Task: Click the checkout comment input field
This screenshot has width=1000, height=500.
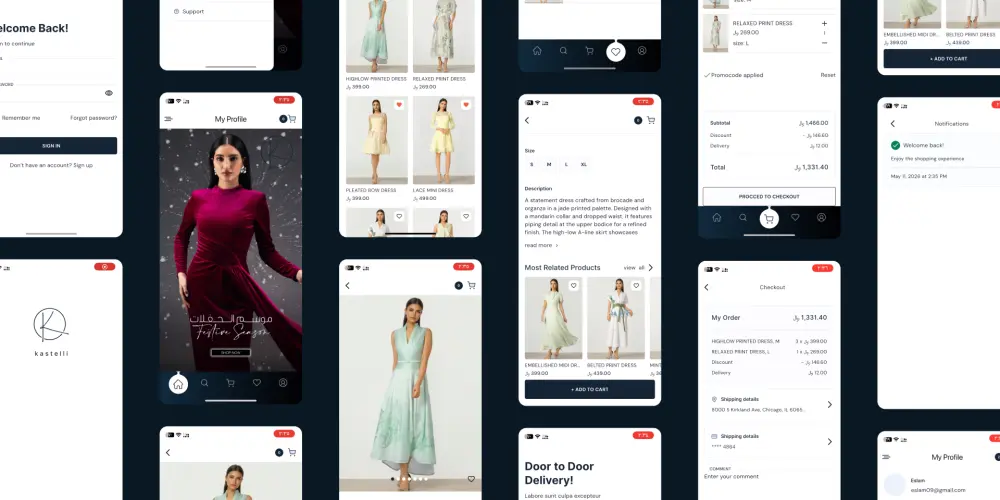Action: pyautogui.click(x=770, y=476)
